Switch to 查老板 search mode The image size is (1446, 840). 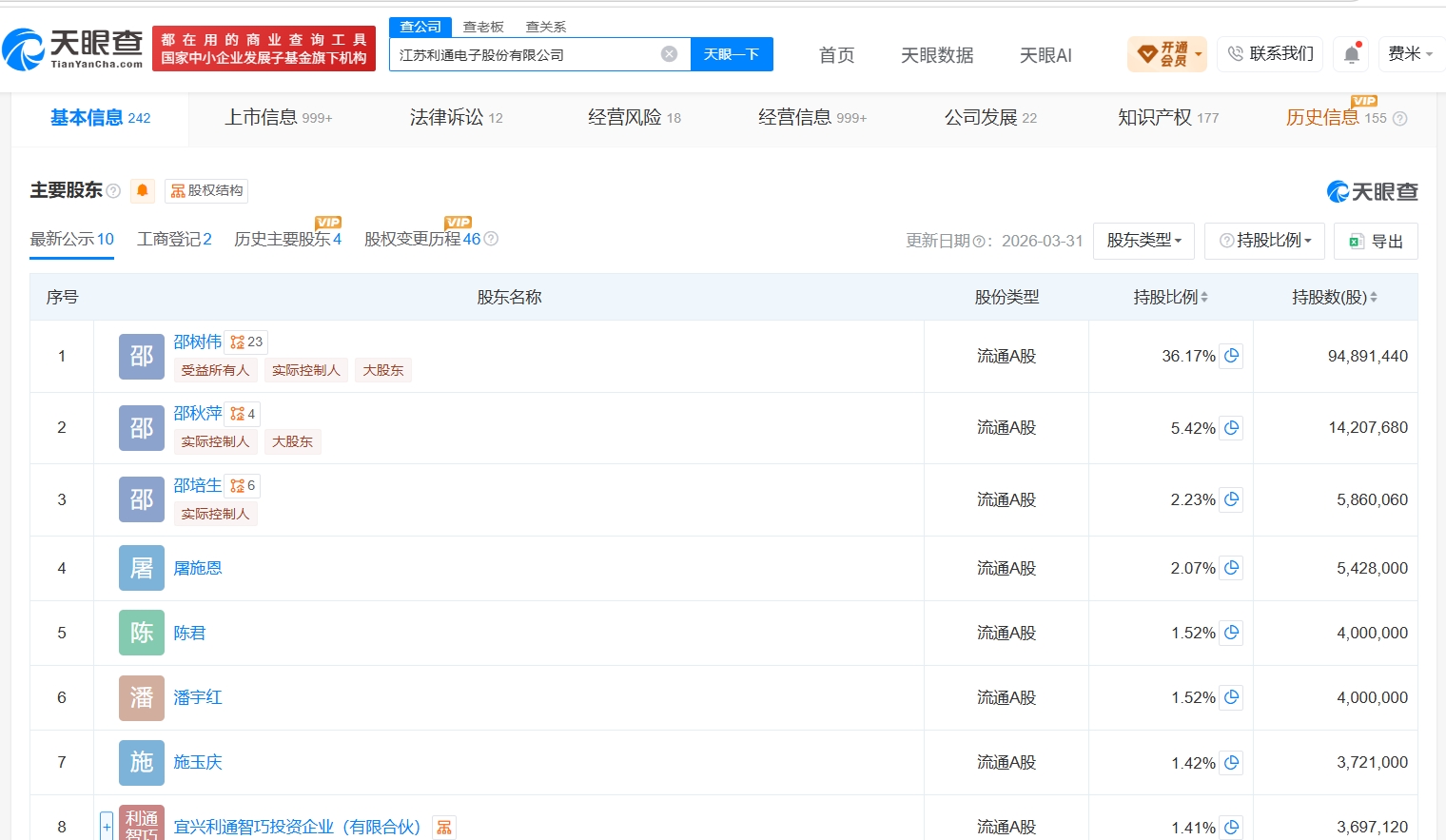[483, 27]
